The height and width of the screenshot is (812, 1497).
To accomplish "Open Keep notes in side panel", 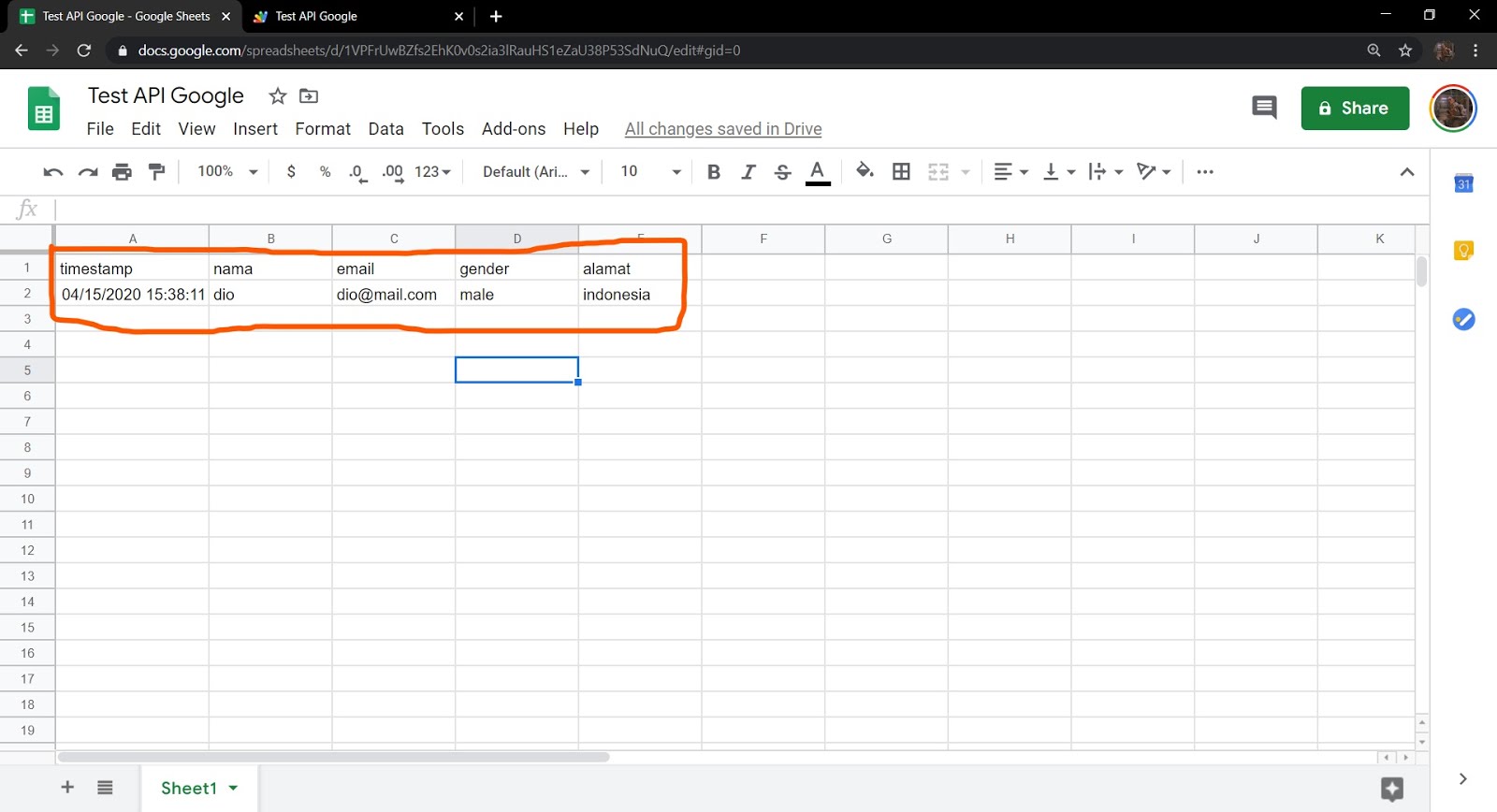I will (x=1463, y=251).
